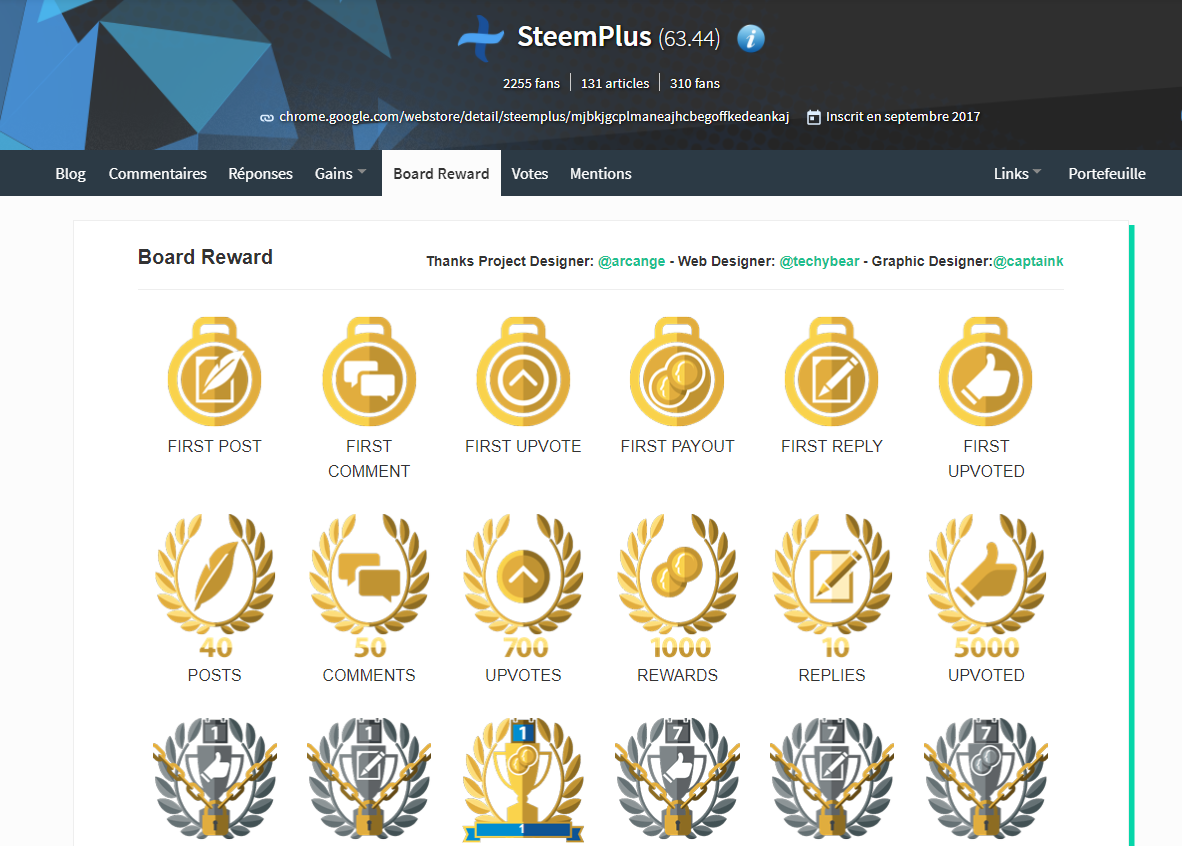Open the Votes tab
Image resolution: width=1182 pixels, height=846 pixels.
click(529, 173)
